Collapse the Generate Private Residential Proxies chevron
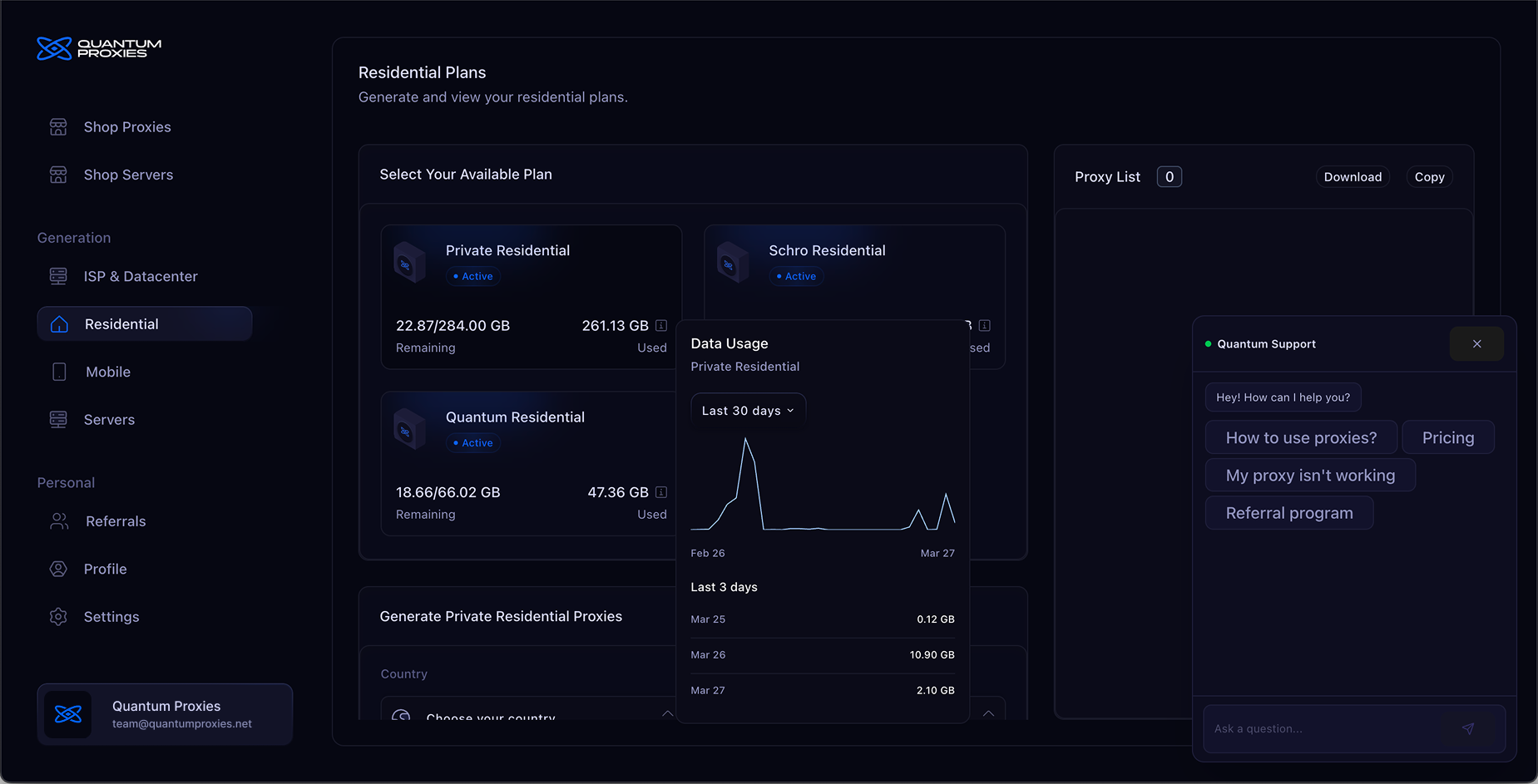Screen dimensions: 1538x784 pyautogui.click(x=988, y=714)
